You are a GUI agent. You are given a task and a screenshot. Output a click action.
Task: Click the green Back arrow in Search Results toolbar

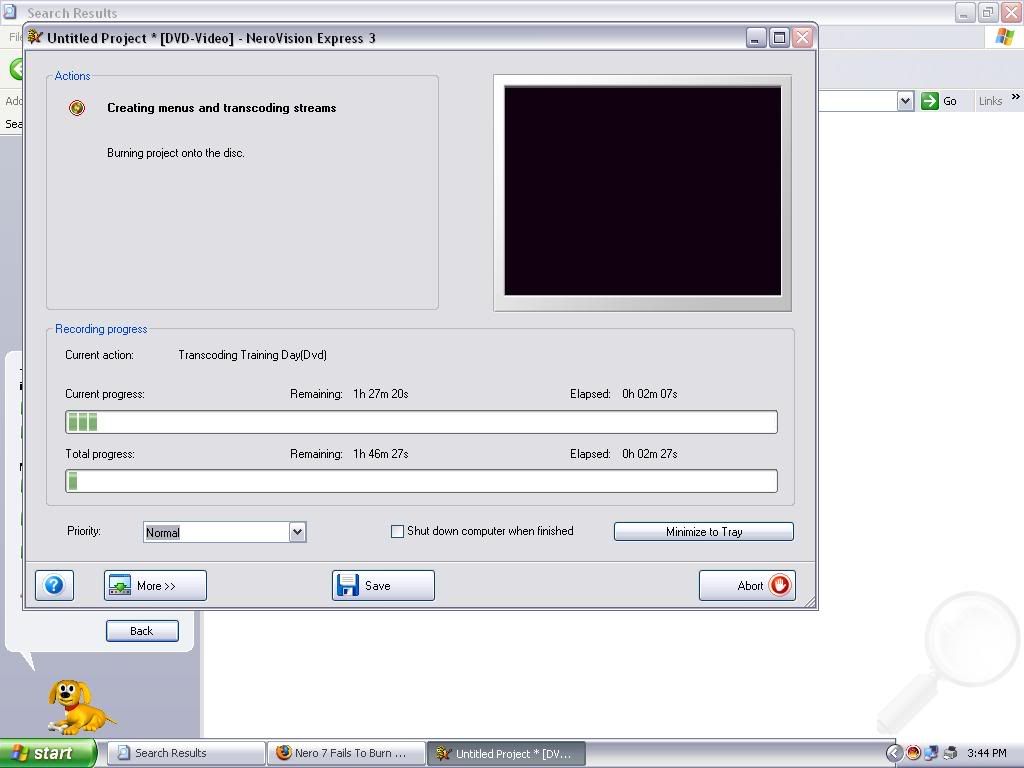coord(16,69)
